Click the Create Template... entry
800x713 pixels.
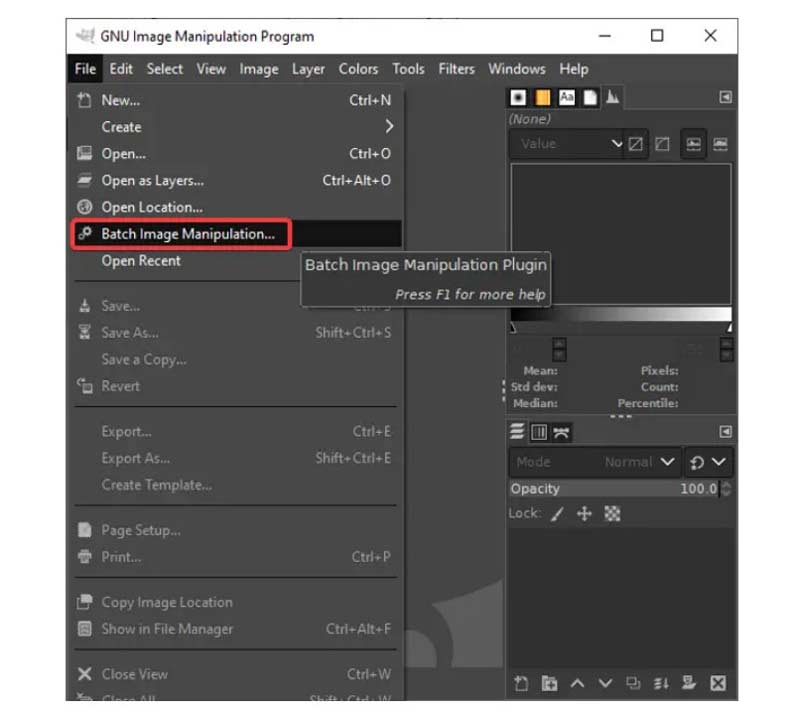[x=235, y=485]
